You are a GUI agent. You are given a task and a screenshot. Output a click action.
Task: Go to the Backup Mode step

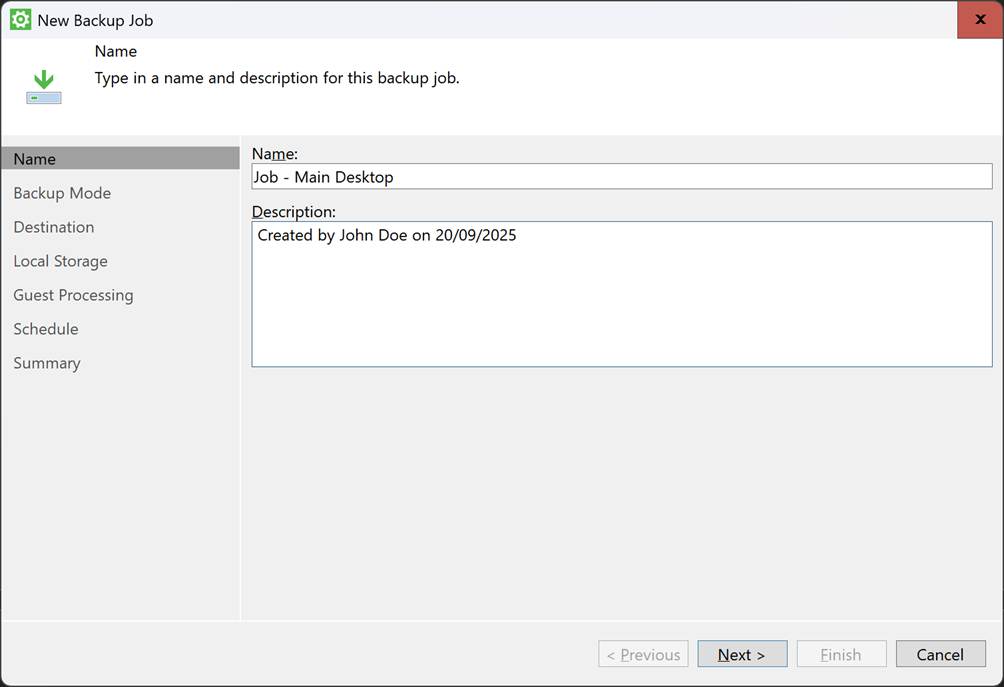coord(62,193)
